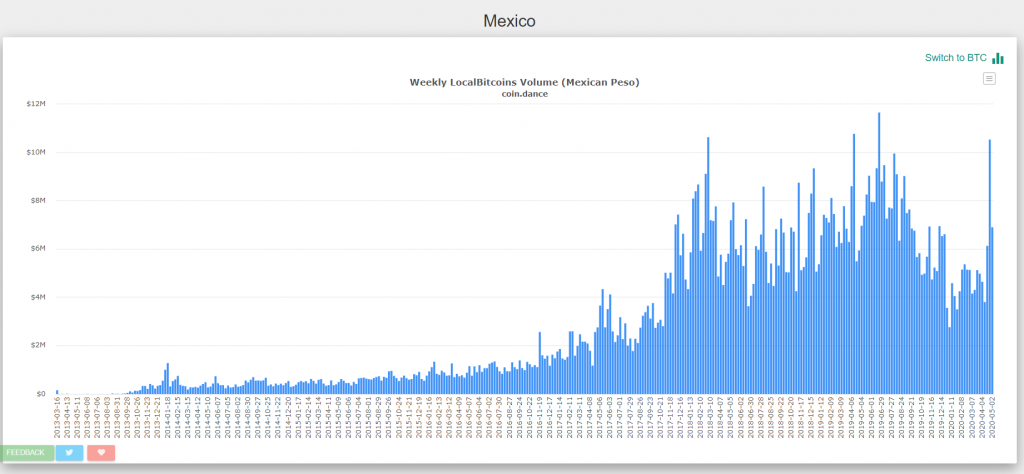Click the Switch to BTC link
Image resolution: width=1024 pixels, height=474 pixels.
point(957,58)
